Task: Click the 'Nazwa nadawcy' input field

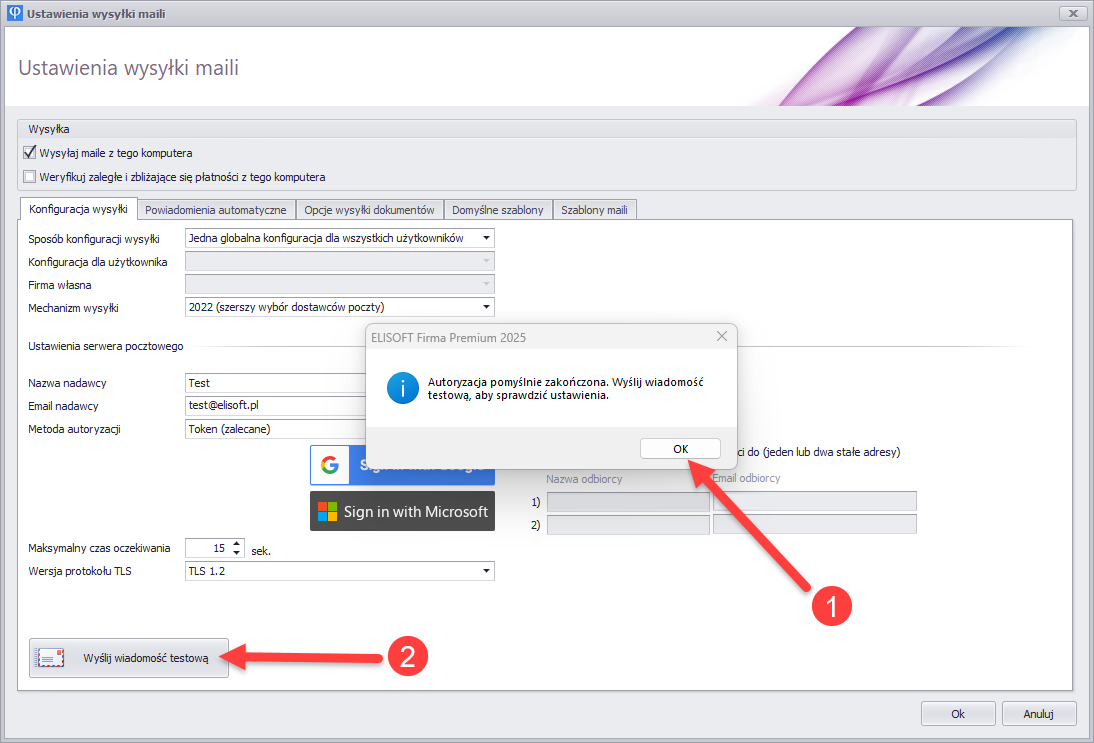Action: (x=275, y=383)
